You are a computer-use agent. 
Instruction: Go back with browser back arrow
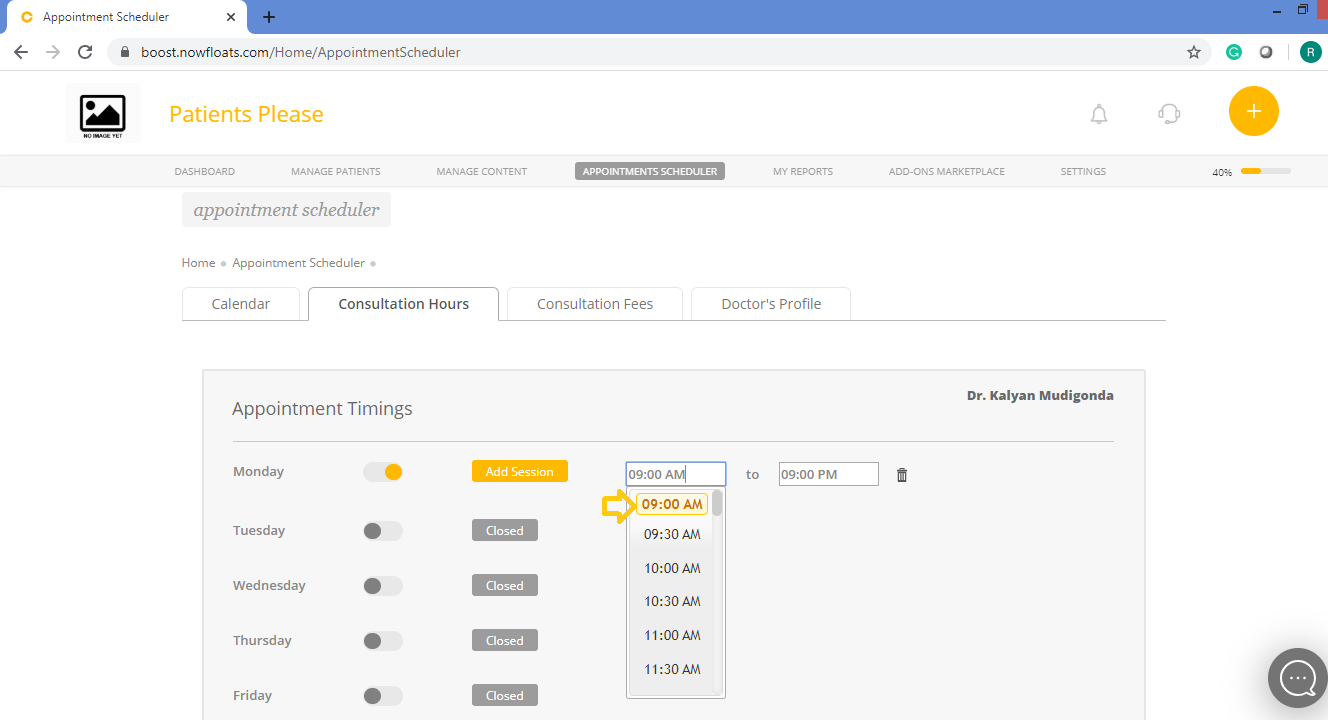click(22, 52)
